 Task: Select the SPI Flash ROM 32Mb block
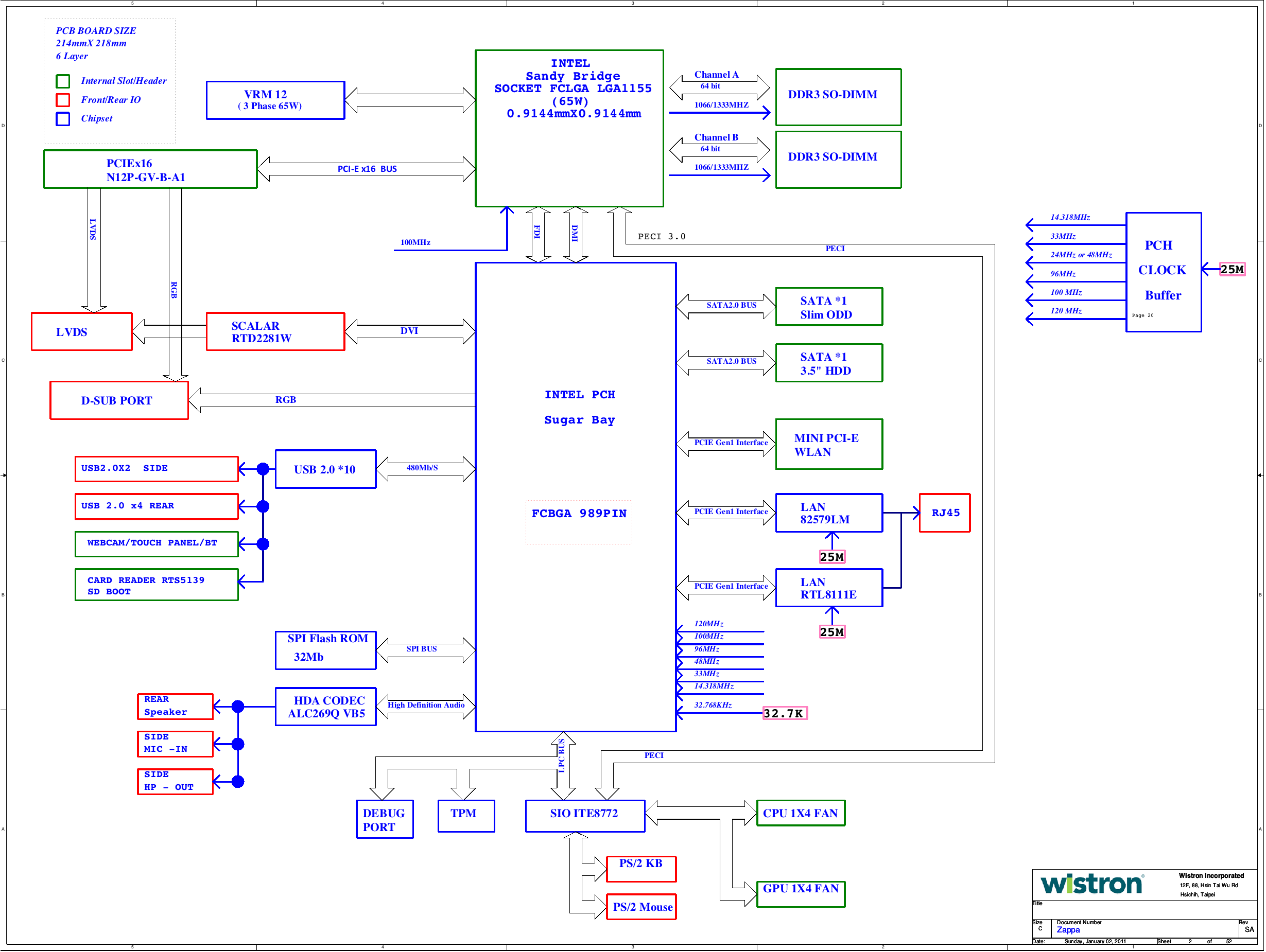[x=326, y=650]
